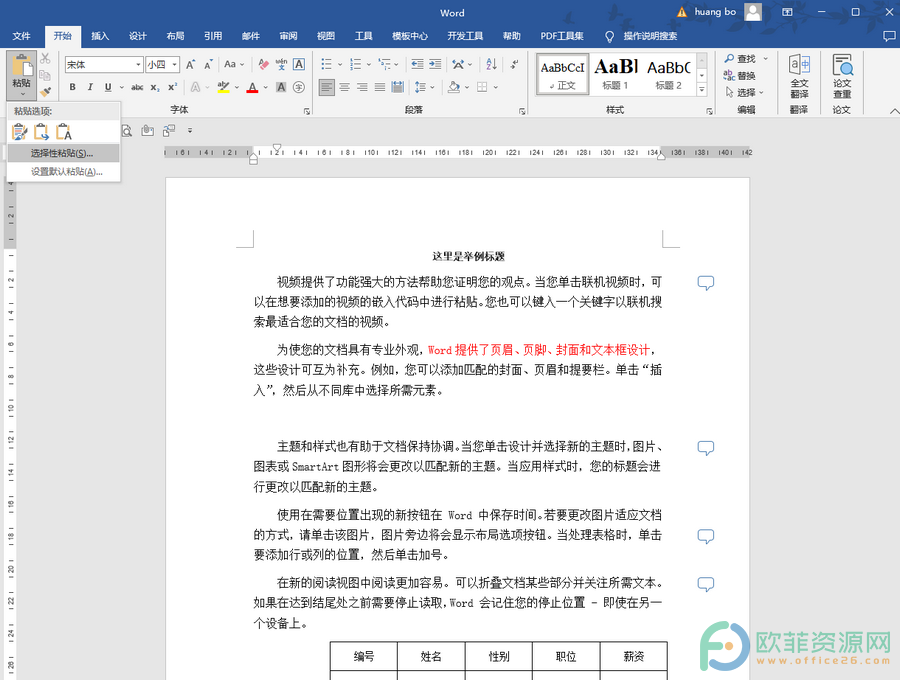This screenshot has height=680, width=900.
Task: Toggle align right
Action: (362, 87)
